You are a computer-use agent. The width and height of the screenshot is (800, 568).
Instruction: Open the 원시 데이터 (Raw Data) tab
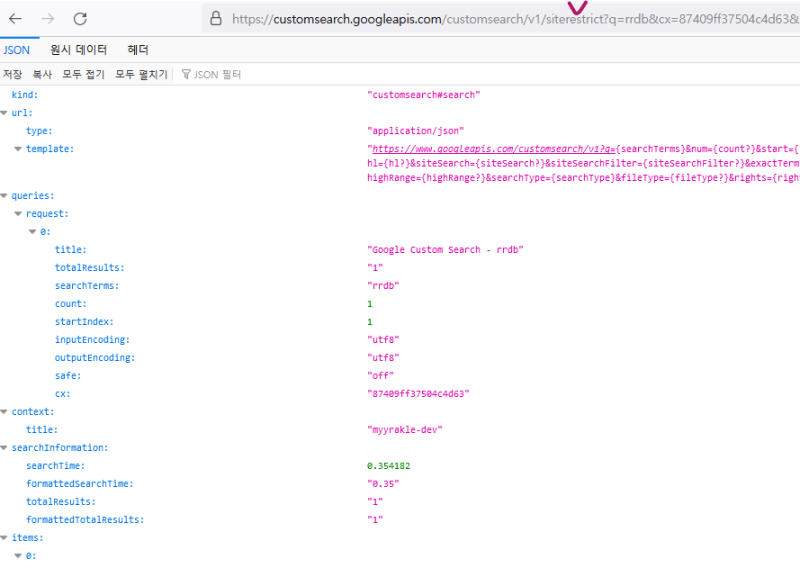click(78, 49)
